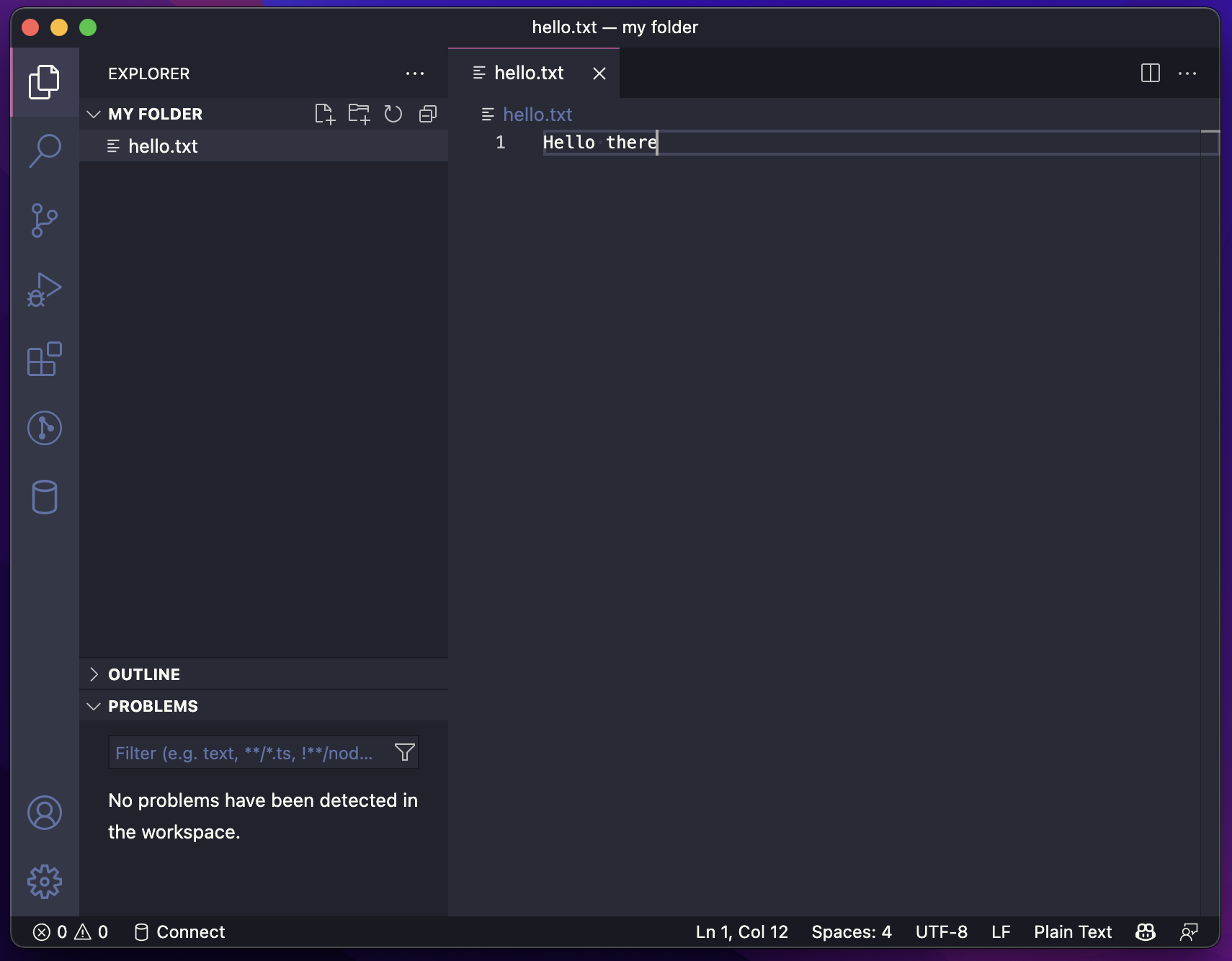Click the 'Hello there' text on line 1

pos(600,143)
